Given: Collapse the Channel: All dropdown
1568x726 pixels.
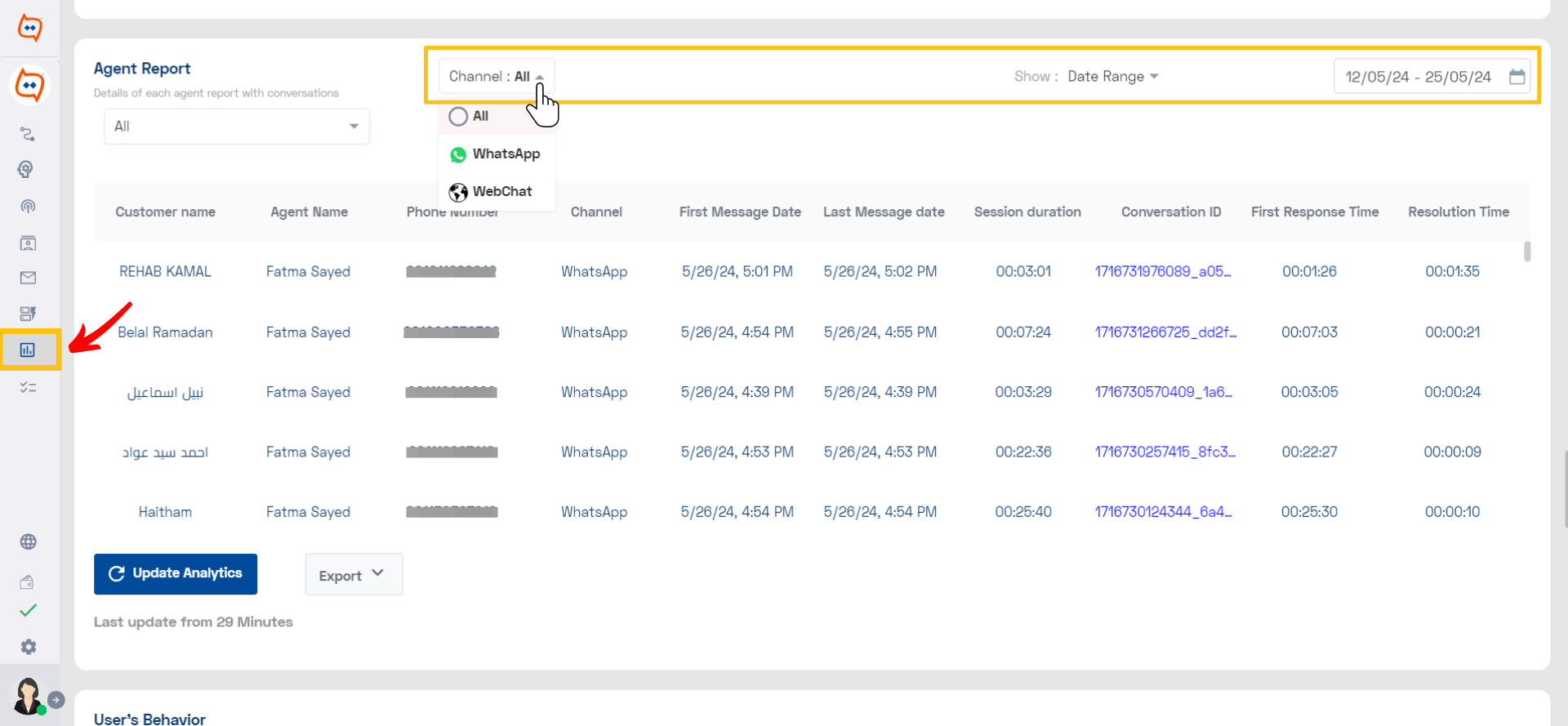Looking at the screenshot, I should [x=497, y=76].
